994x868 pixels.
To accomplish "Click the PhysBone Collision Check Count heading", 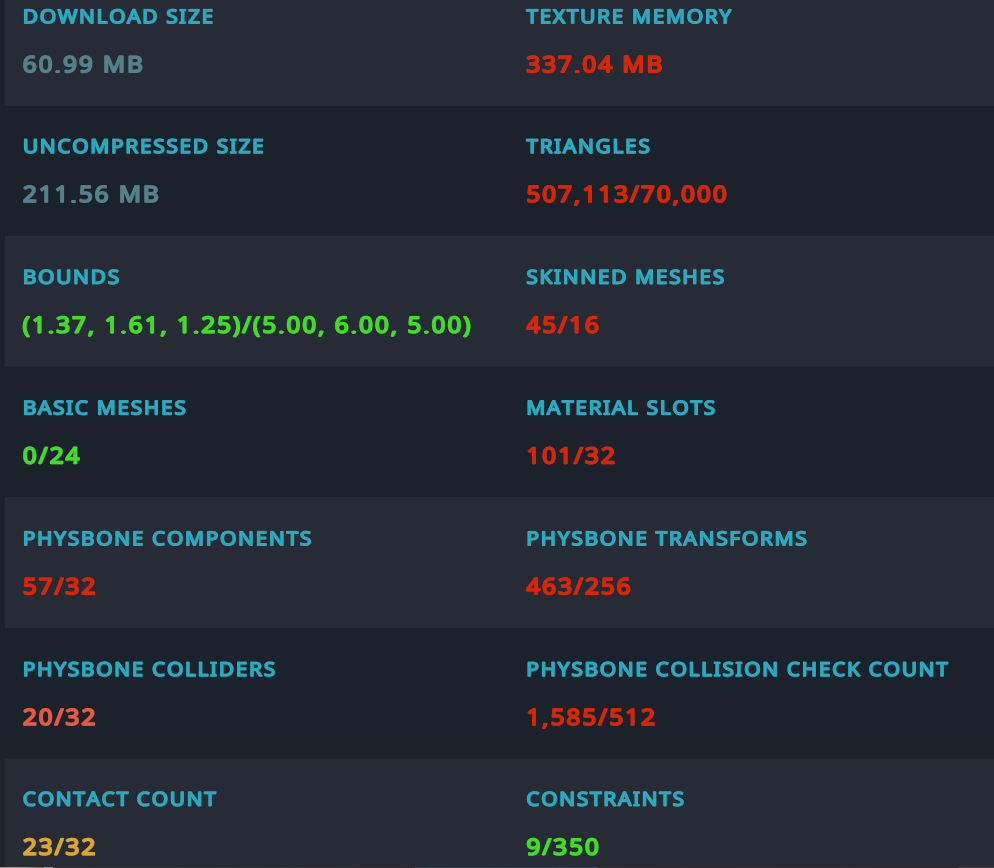I will pos(737,669).
